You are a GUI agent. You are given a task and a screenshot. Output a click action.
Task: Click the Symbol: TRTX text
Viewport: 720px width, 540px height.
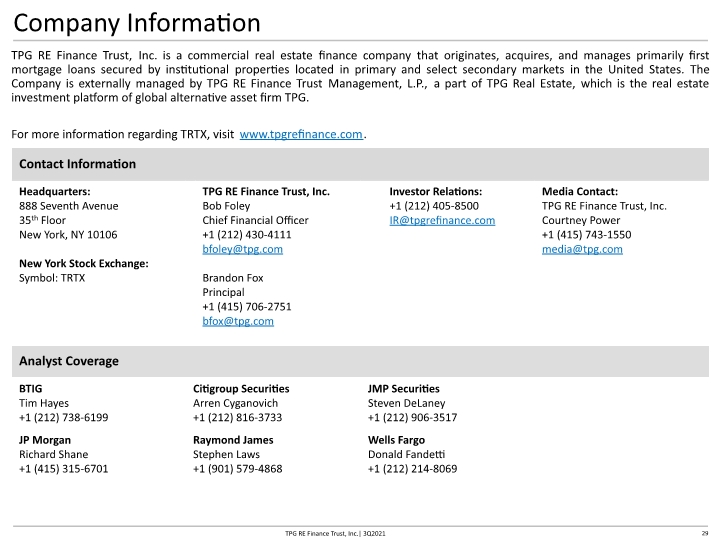point(52,278)
